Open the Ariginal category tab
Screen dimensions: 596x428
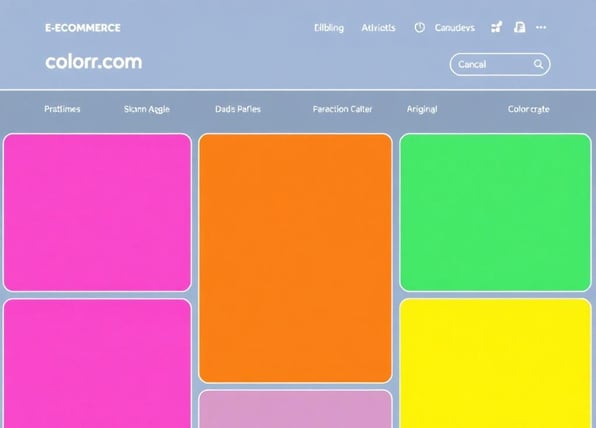click(x=422, y=109)
